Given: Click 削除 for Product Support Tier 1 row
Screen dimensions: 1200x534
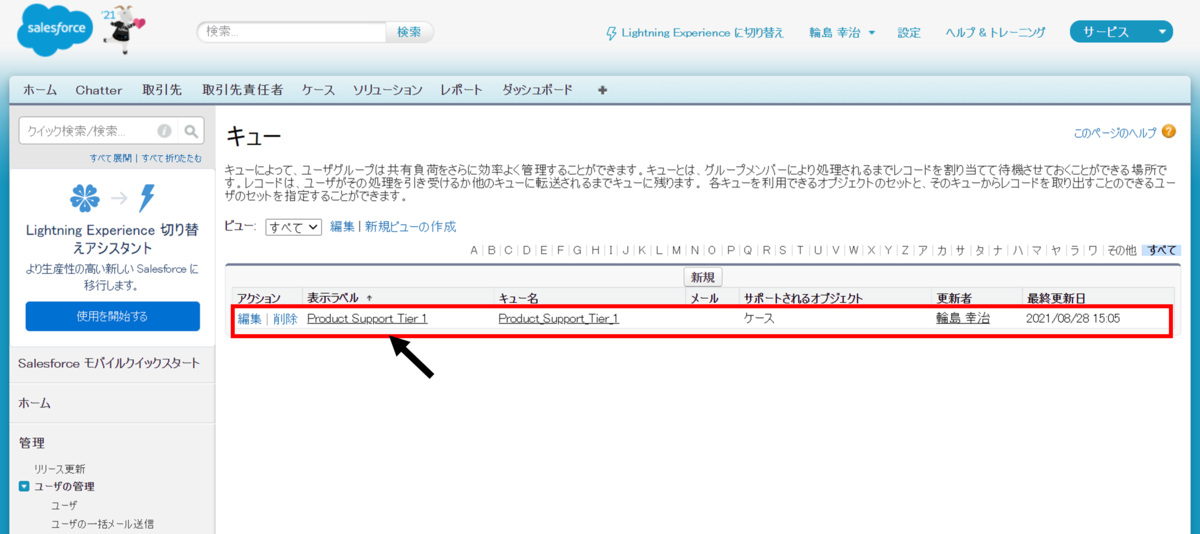Looking at the screenshot, I should pyautogui.click(x=285, y=319).
